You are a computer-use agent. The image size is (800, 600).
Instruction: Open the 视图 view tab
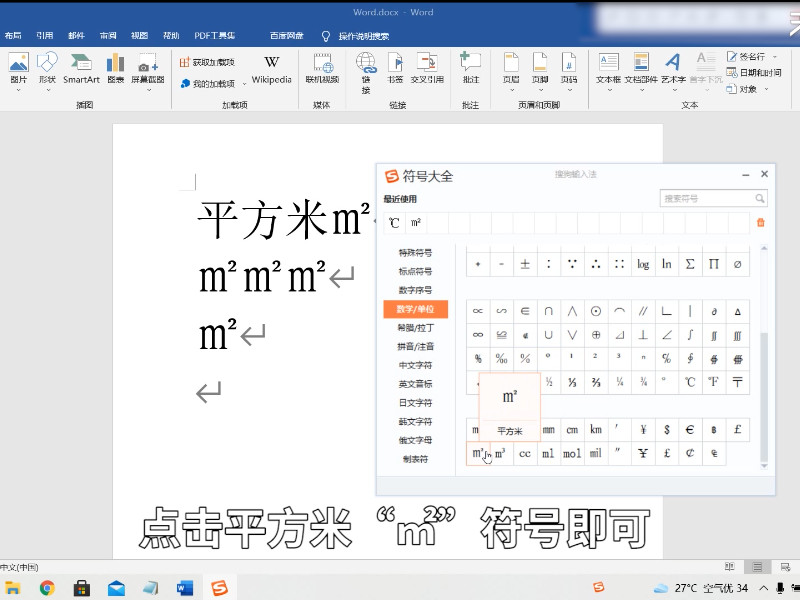pyautogui.click(x=139, y=36)
